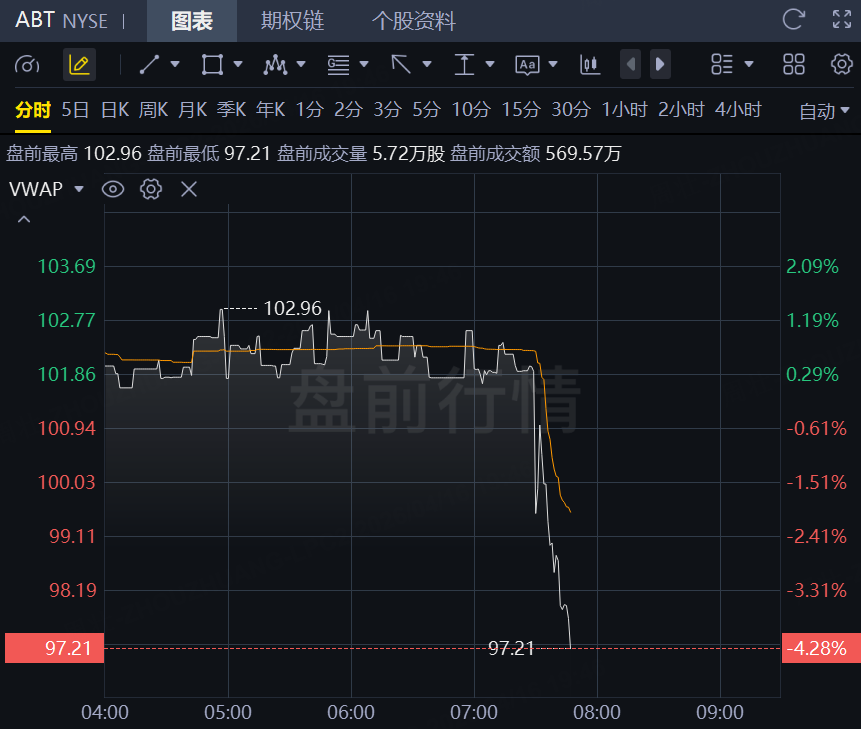Viewport: 861px width, 729px height.
Task: Click the chart replay gauge icon
Action: (27, 65)
